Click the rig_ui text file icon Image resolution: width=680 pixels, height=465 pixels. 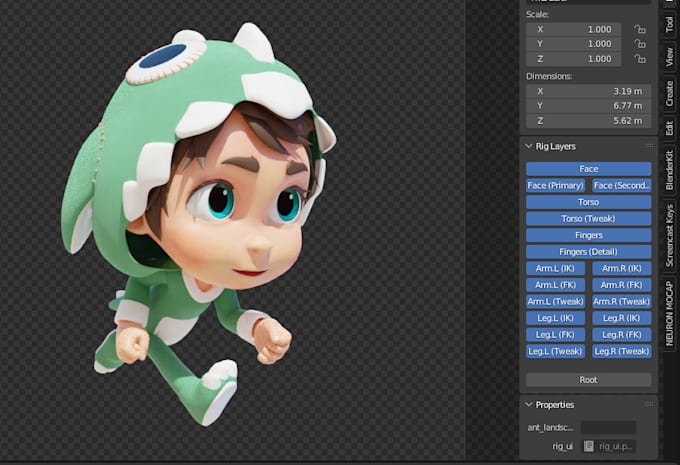pyautogui.click(x=590, y=446)
